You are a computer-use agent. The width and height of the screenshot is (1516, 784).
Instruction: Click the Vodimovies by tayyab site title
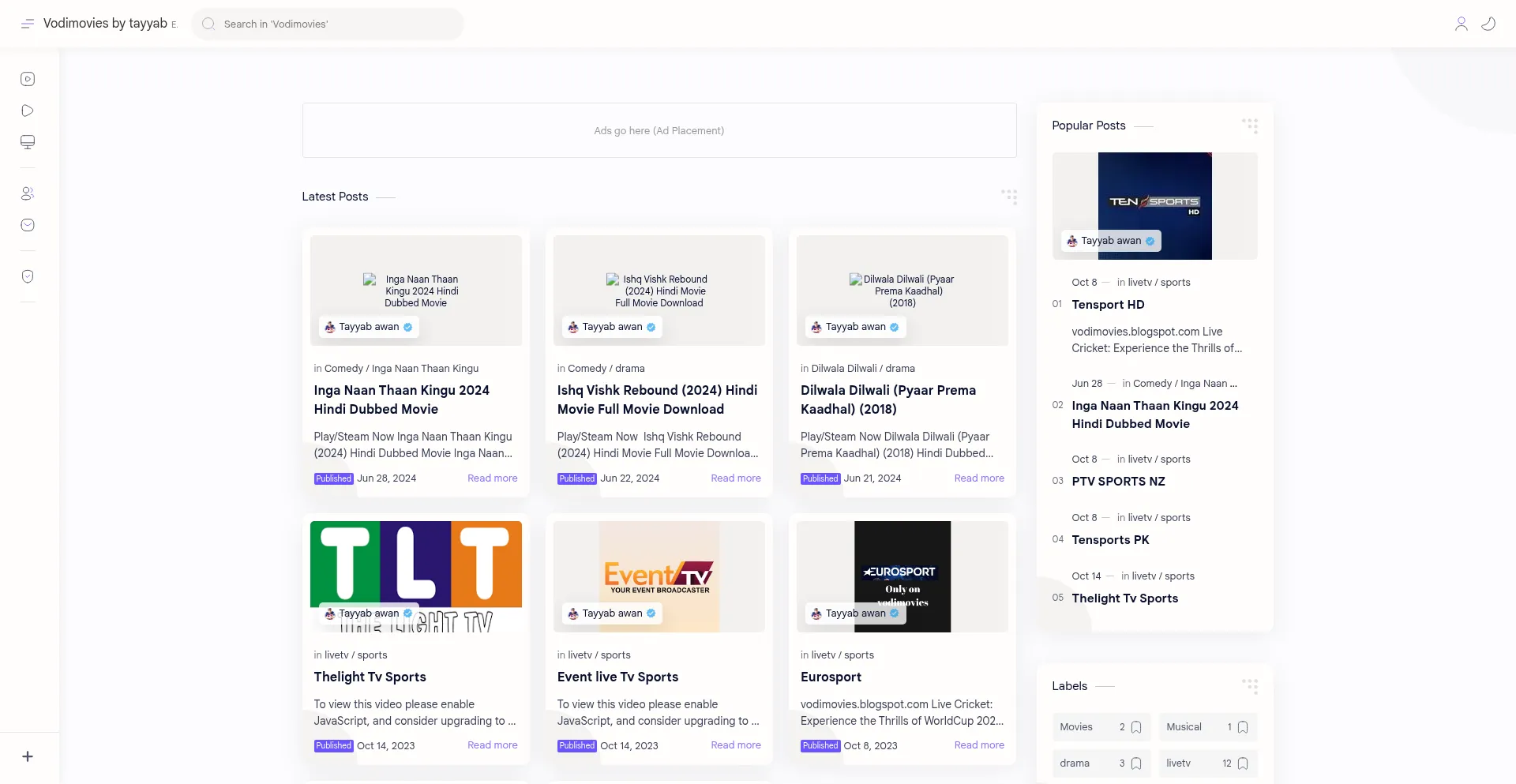[105, 24]
